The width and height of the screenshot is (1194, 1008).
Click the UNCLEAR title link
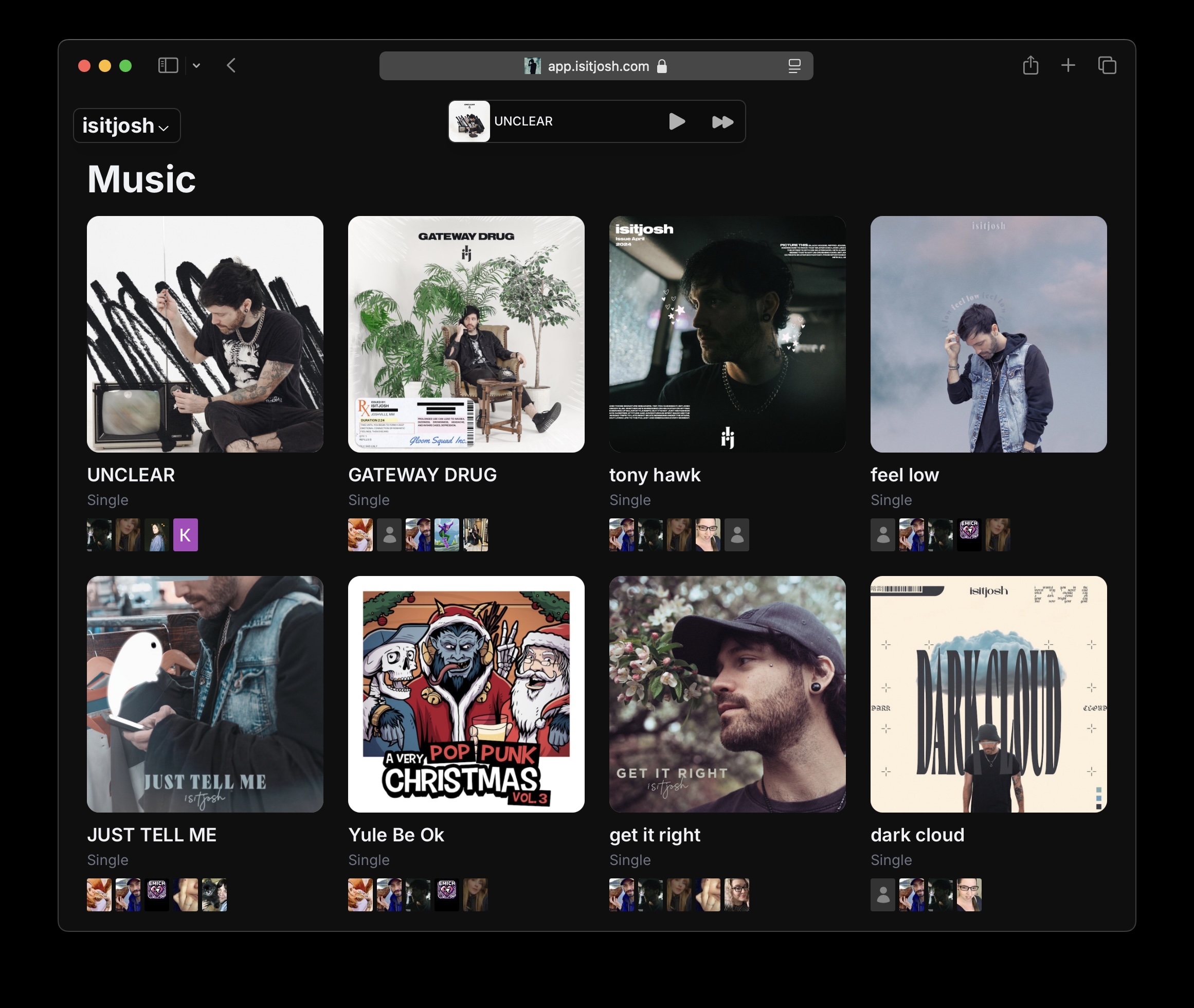point(131,475)
